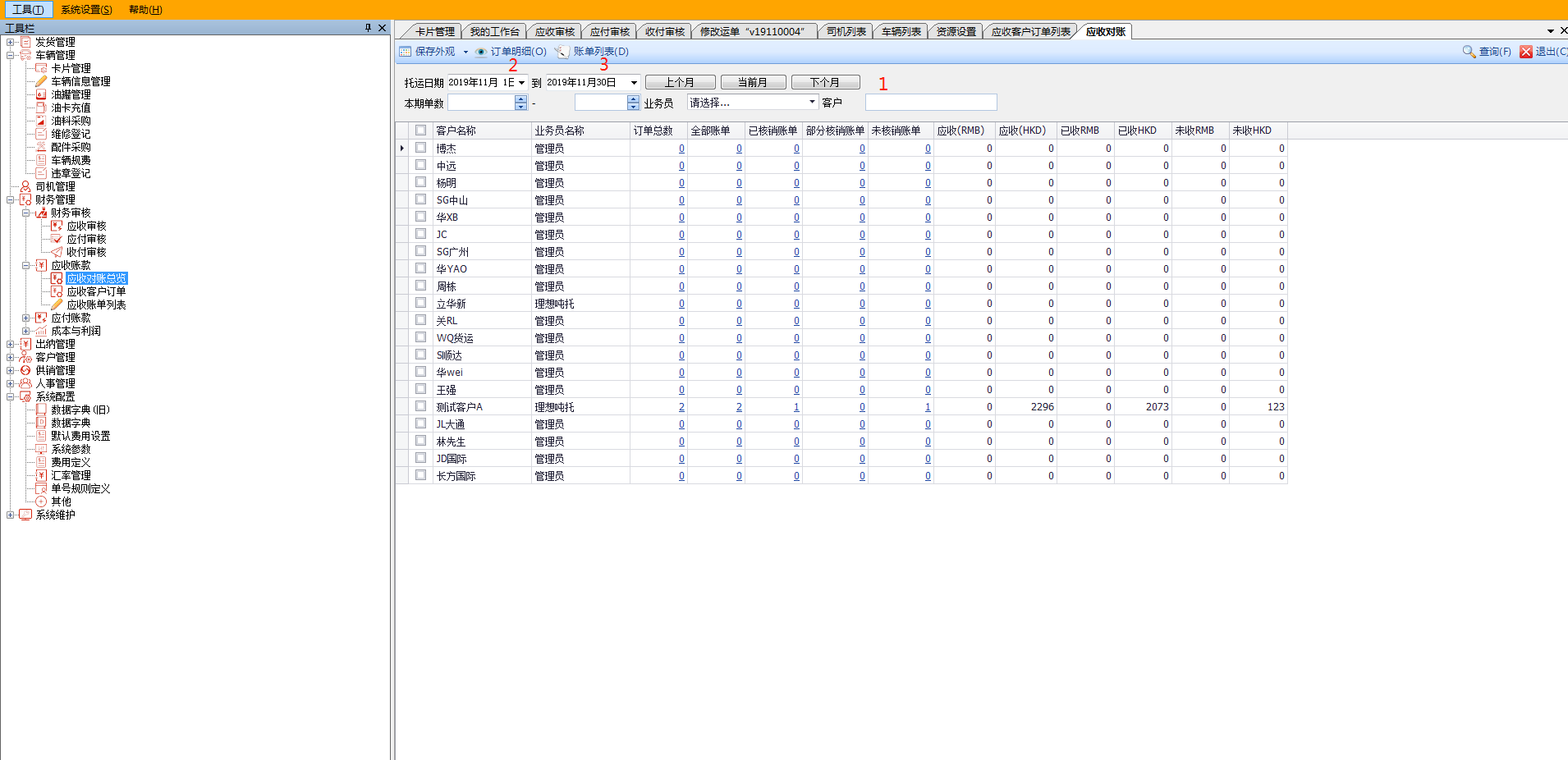
Task: Tick the 测试客户A row checkbox
Action: click(420, 406)
